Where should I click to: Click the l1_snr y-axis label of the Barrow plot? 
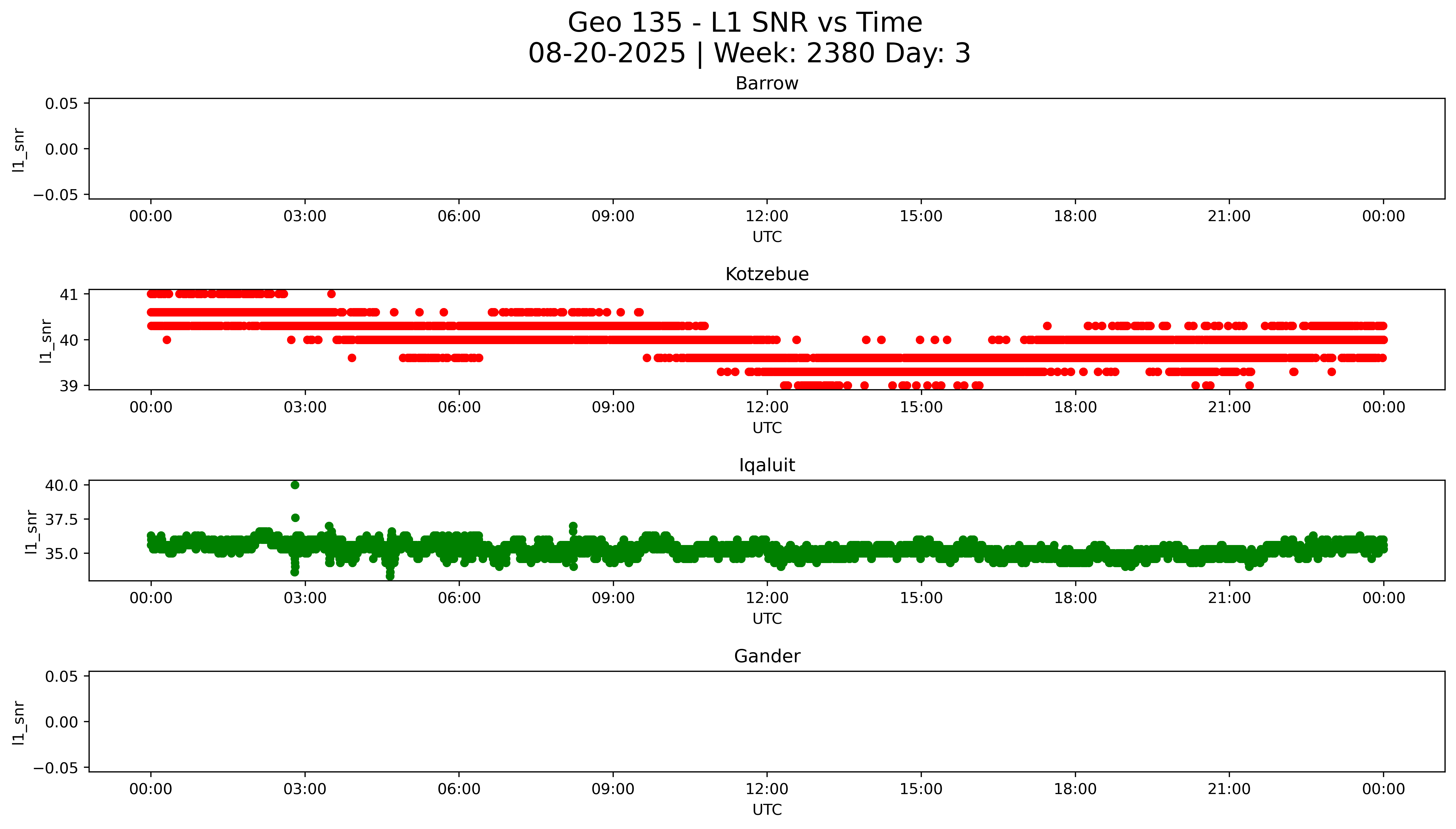(x=19, y=150)
